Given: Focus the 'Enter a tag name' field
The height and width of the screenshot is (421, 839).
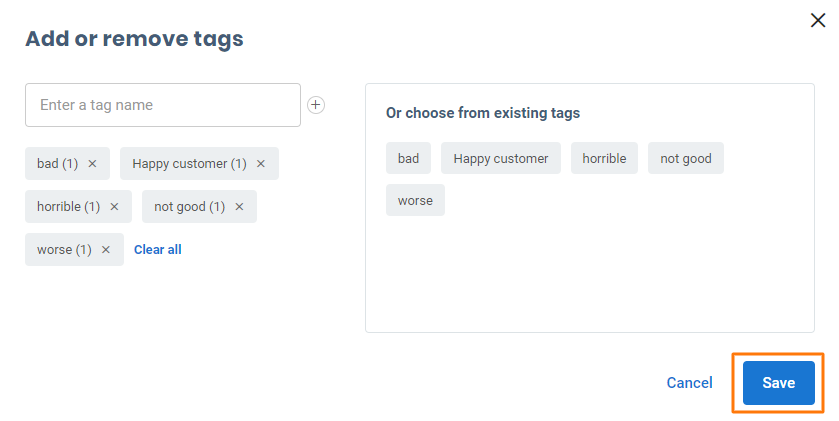Looking at the screenshot, I should pyautogui.click(x=162, y=105).
